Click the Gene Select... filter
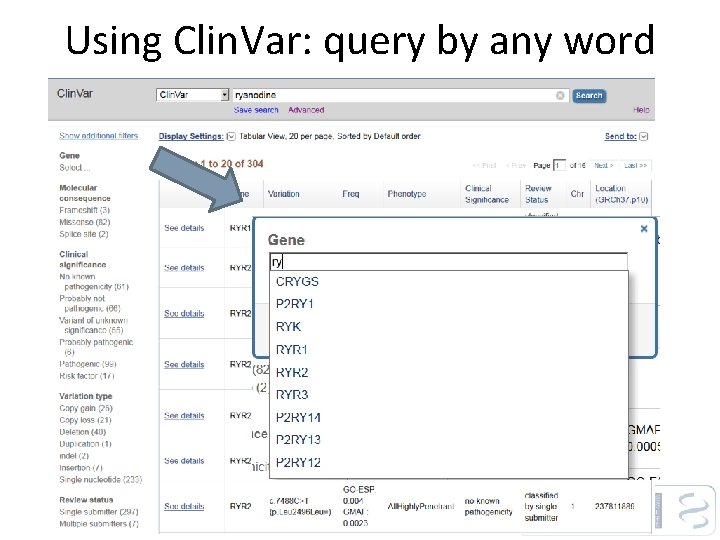Viewport: 720px width, 540px height. (74, 168)
